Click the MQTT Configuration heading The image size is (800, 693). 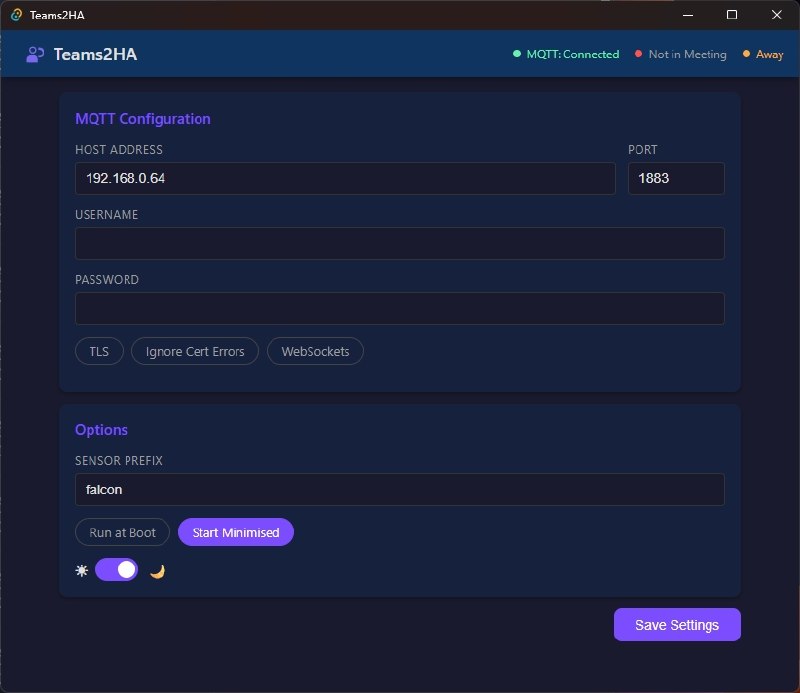coord(143,119)
